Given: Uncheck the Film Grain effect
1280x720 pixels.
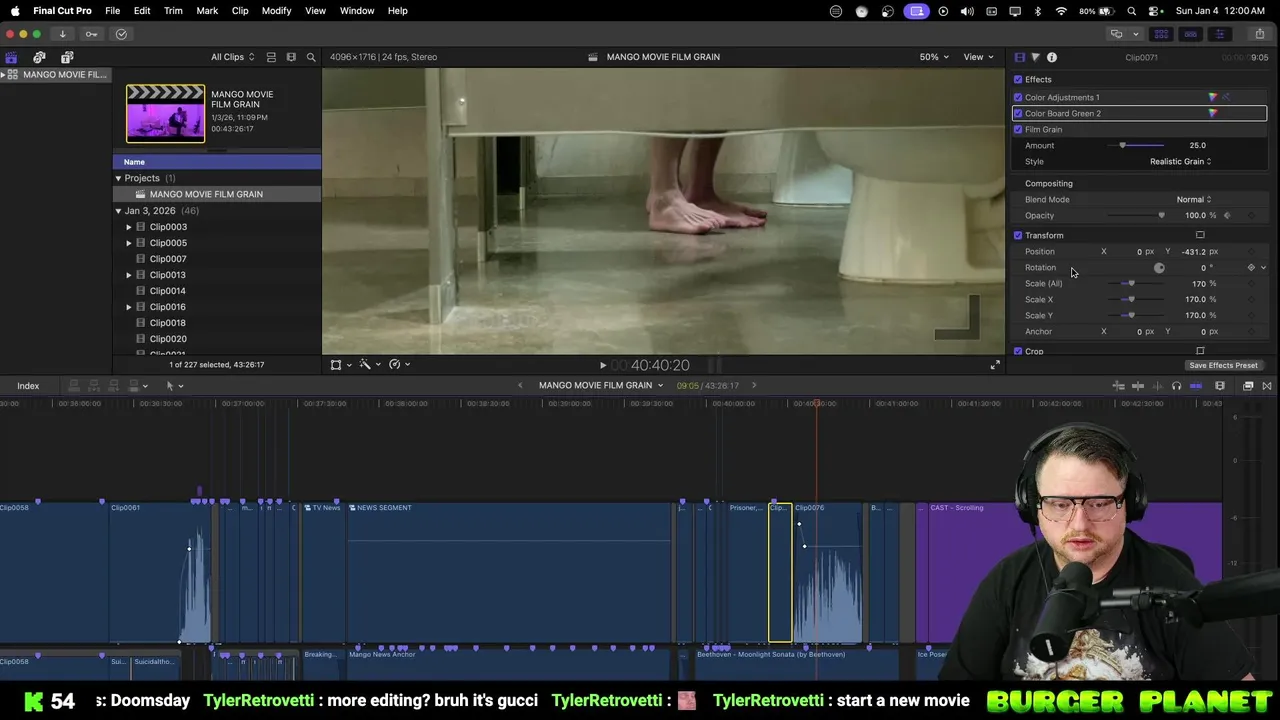Looking at the screenshot, I should [1018, 129].
